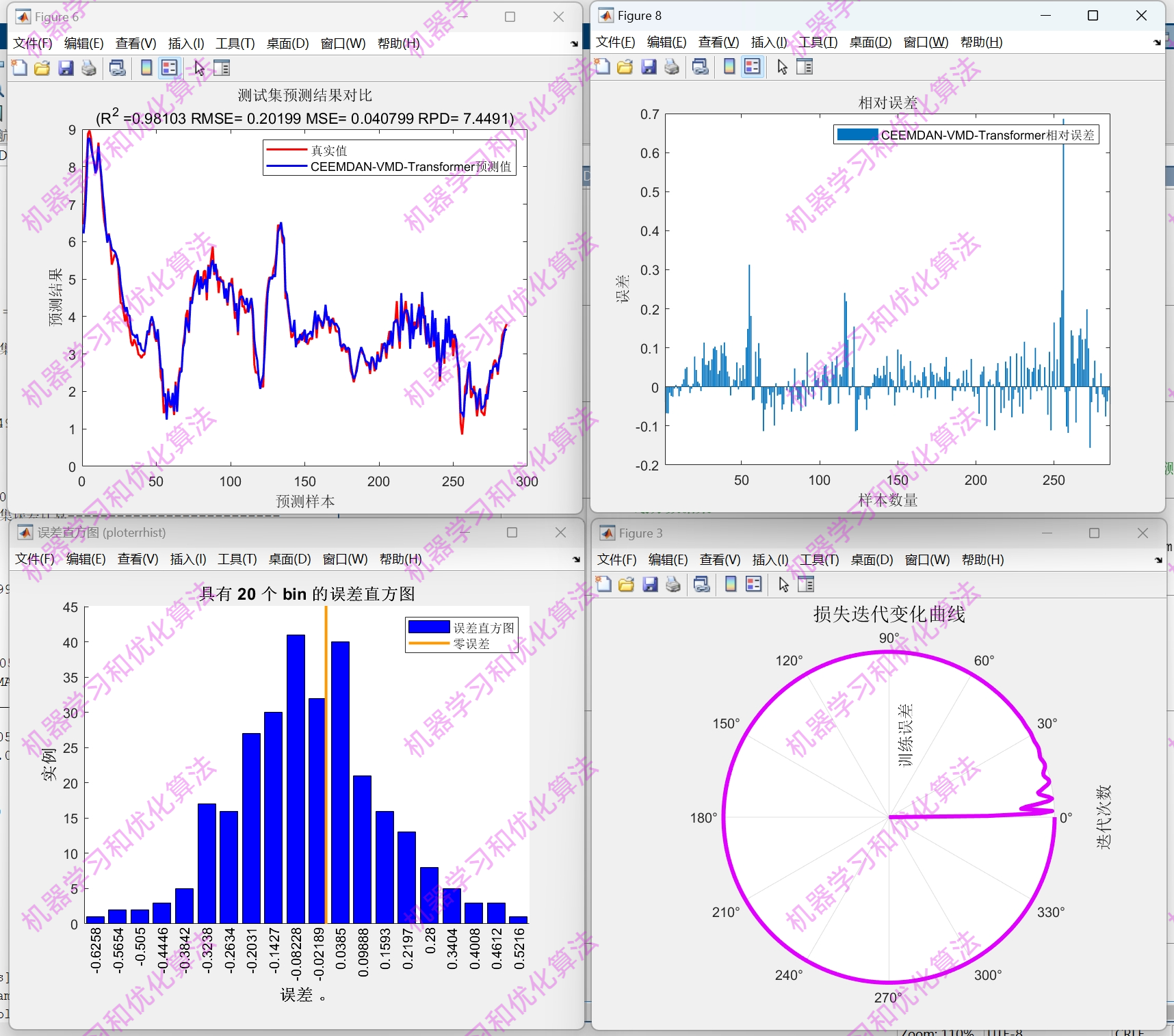Close the 误差直方图 (ploterrhist) window
Screen dimensions: 1174x1036
click(x=560, y=533)
